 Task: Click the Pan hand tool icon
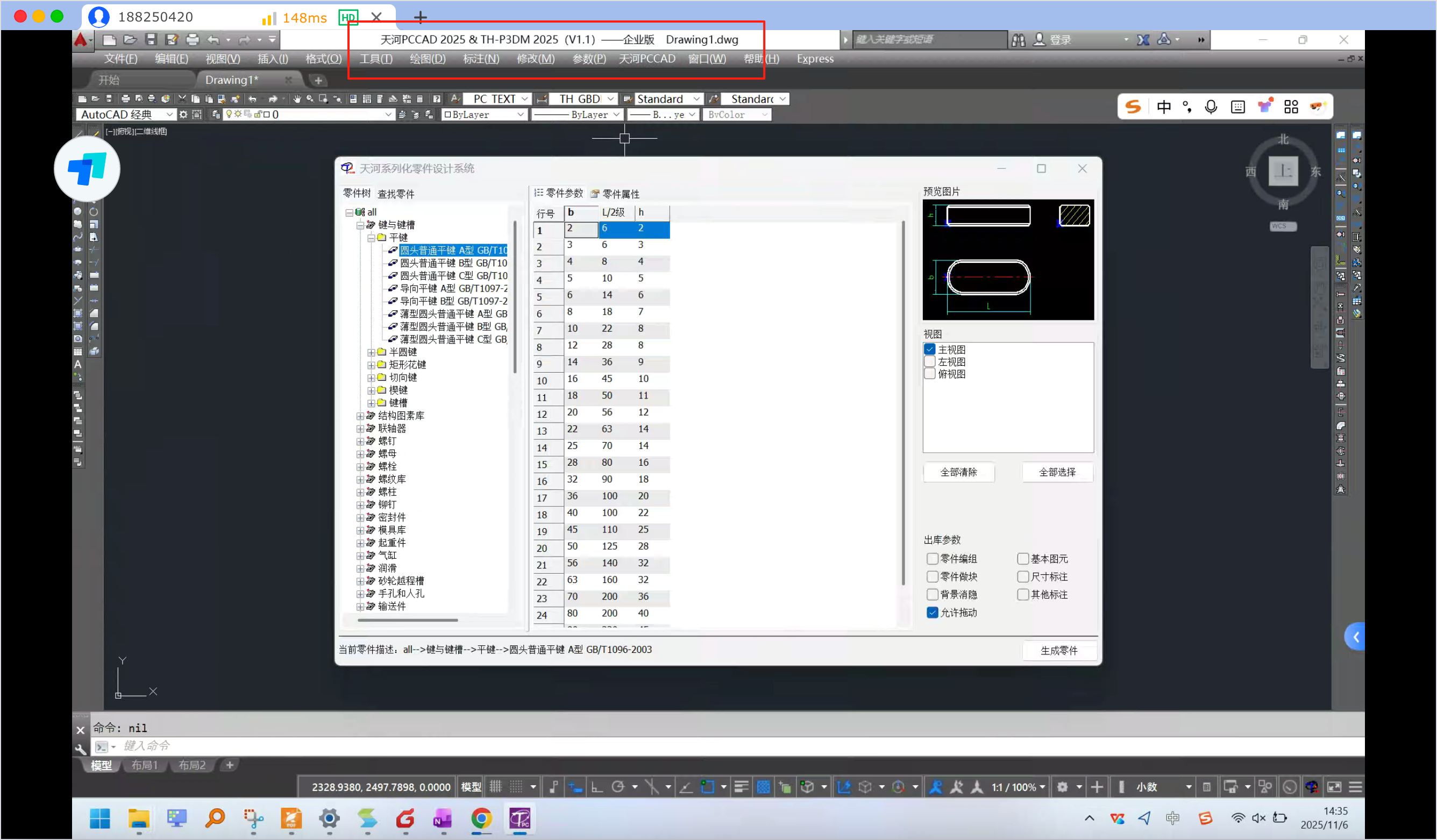[x=297, y=98]
